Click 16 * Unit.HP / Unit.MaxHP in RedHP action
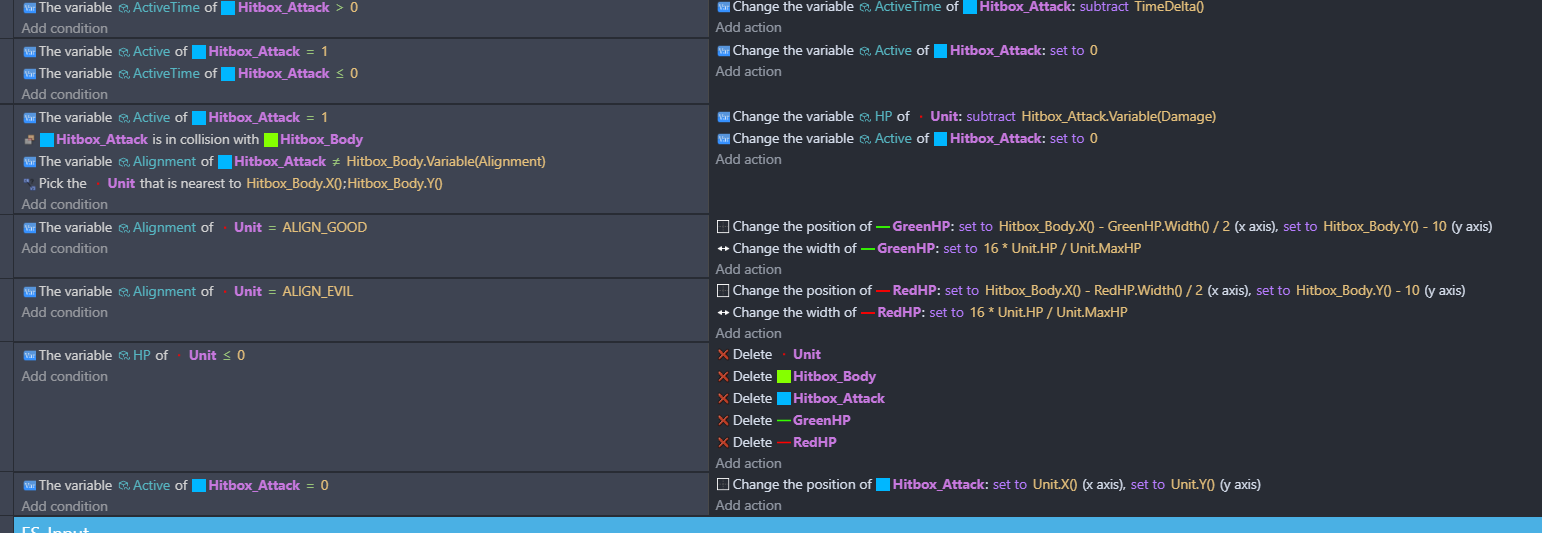 pyautogui.click(x=1048, y=312)
